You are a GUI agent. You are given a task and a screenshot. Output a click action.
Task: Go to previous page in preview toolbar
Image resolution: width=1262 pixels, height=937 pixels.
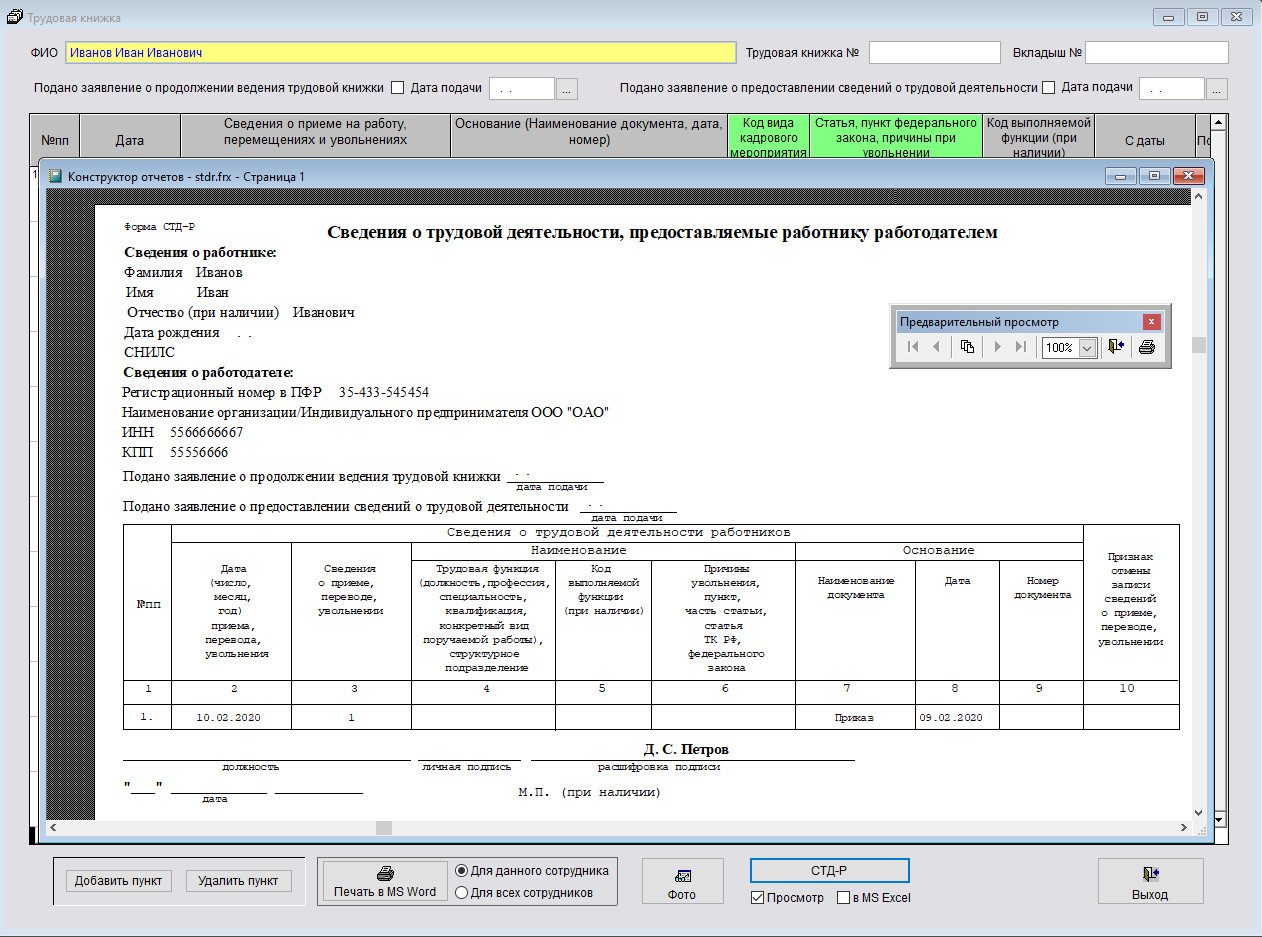coord(936,347)
